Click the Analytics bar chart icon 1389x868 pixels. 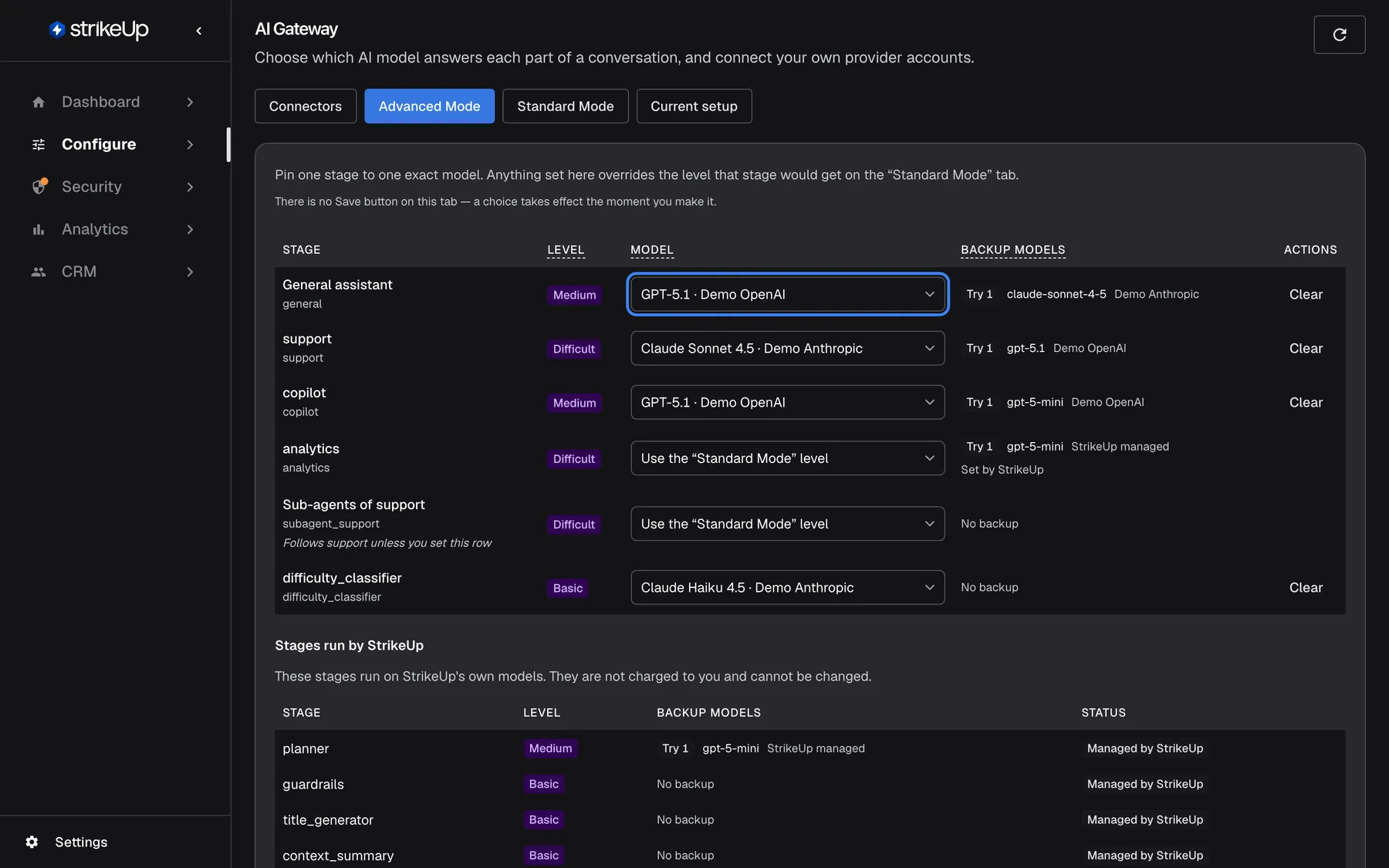(x=39, y=229)
